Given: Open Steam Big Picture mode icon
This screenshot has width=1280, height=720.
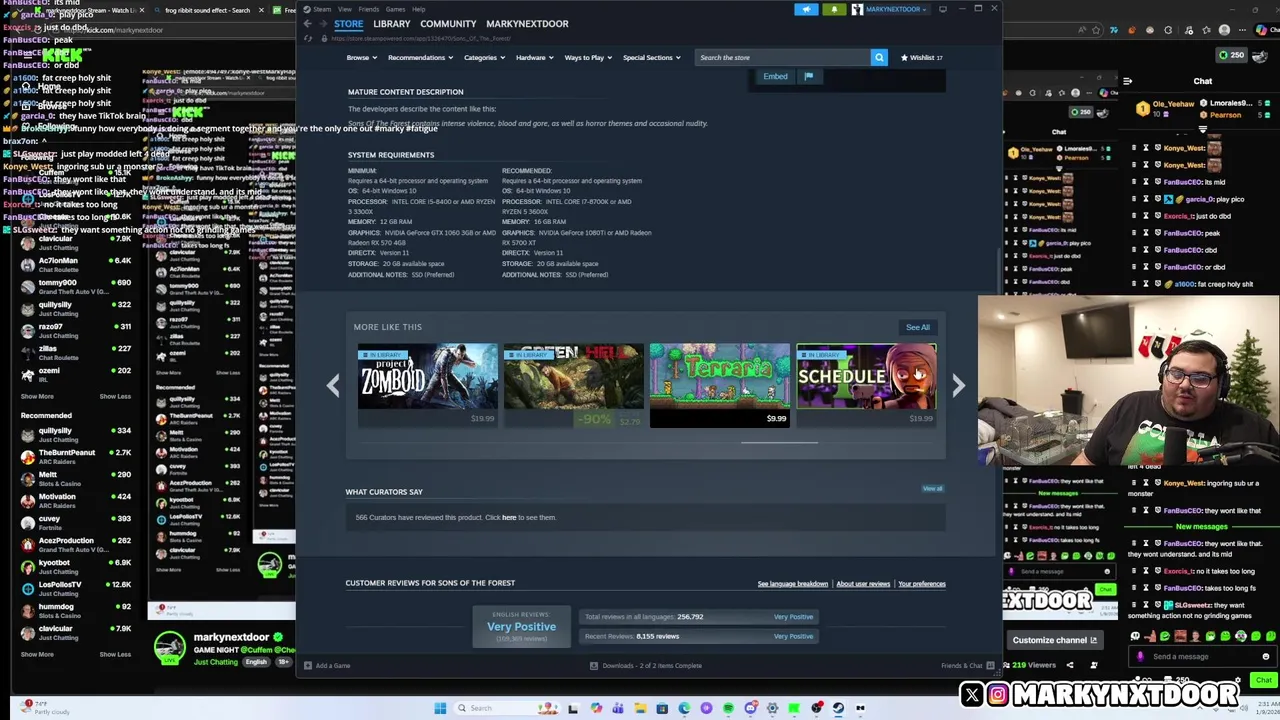Looking at the screenshot, I should (943, 9).
